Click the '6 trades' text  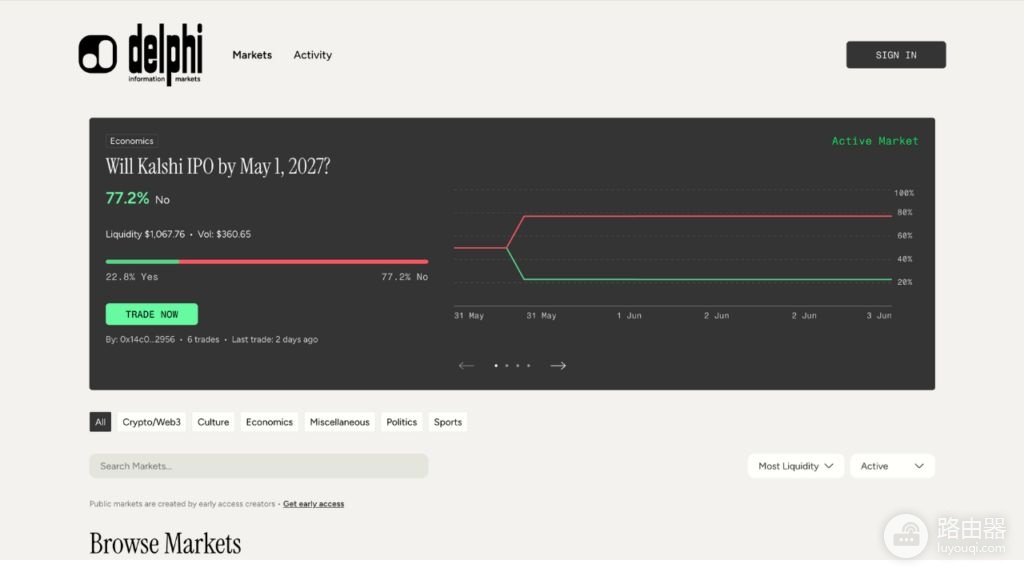tap(203, 340)
